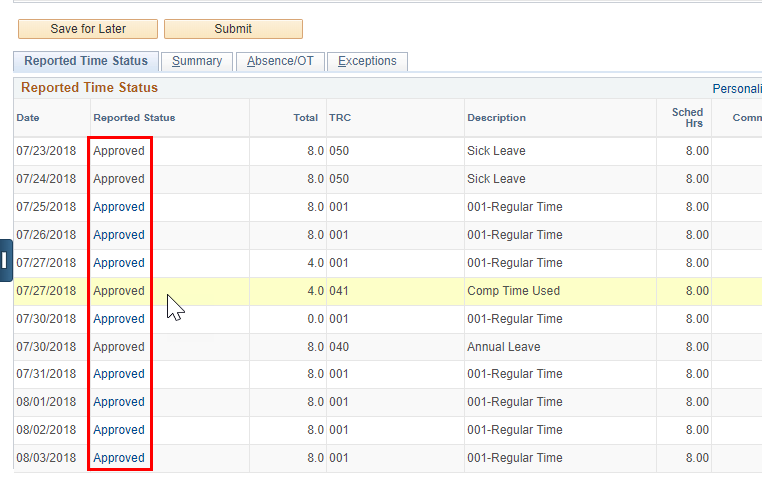Select Approved status text for 07/24/2018
Screen dimensions: 762x477
(119, 179)
